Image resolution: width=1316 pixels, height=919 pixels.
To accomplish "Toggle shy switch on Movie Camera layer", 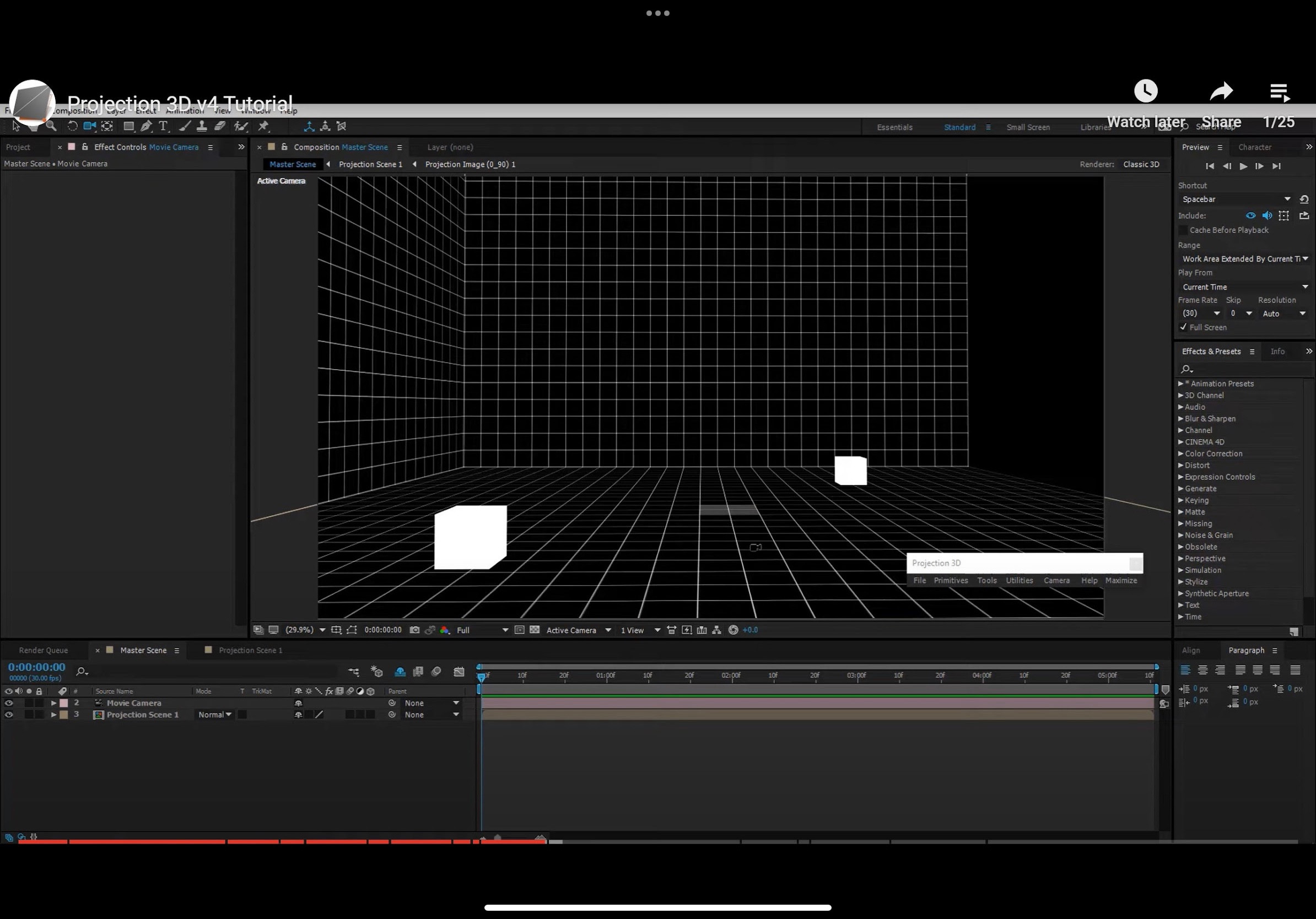I will tap(298, 703).
